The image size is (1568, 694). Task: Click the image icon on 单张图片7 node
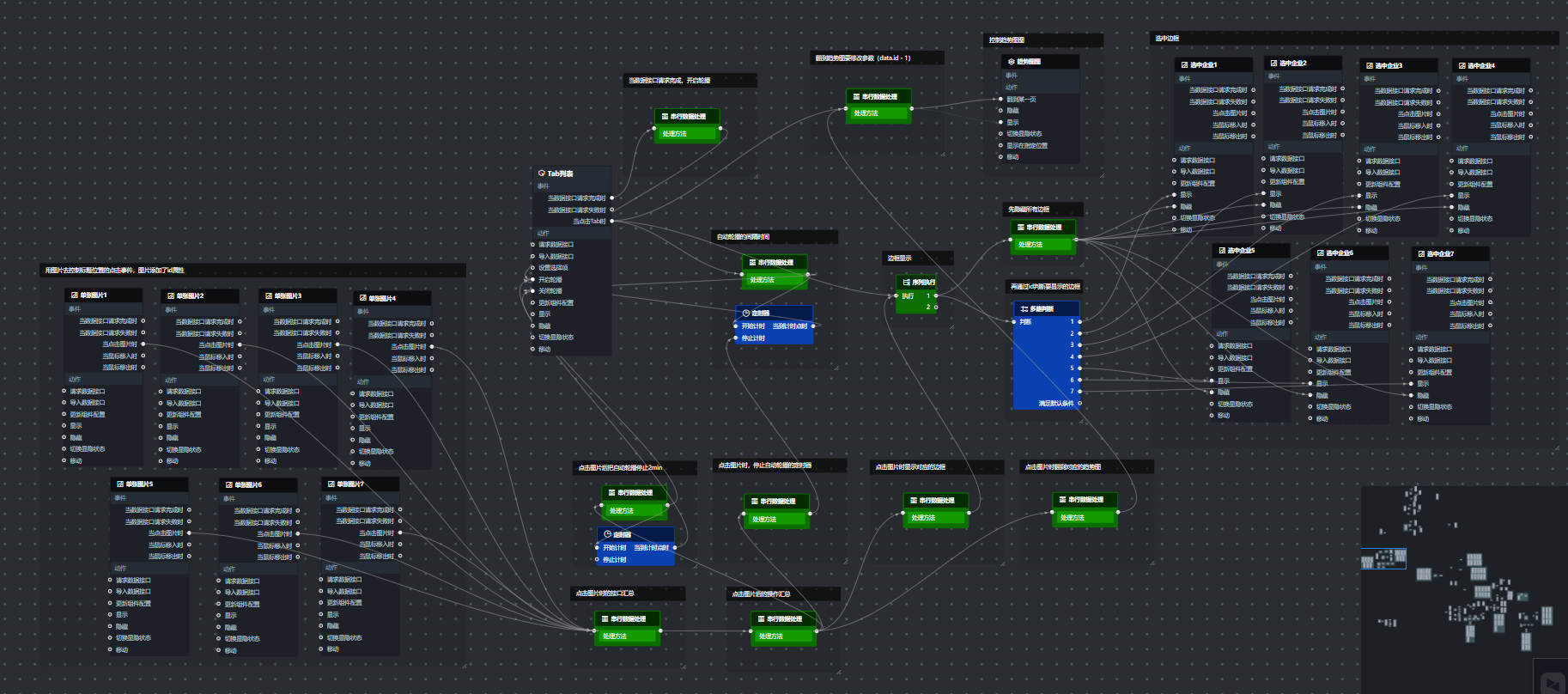coord(331,484)
